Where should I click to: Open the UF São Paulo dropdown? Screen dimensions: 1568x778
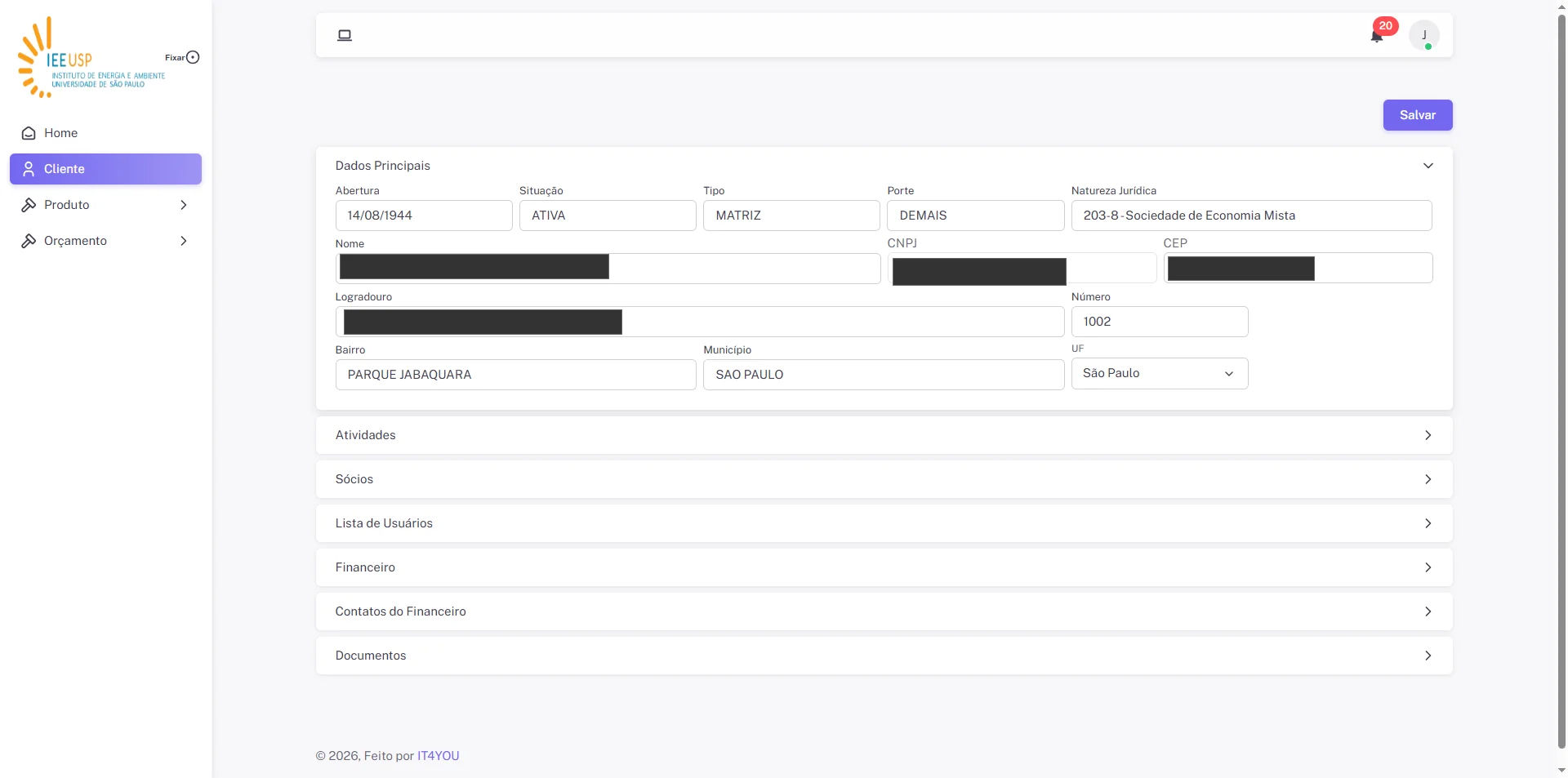point(1160,373)
